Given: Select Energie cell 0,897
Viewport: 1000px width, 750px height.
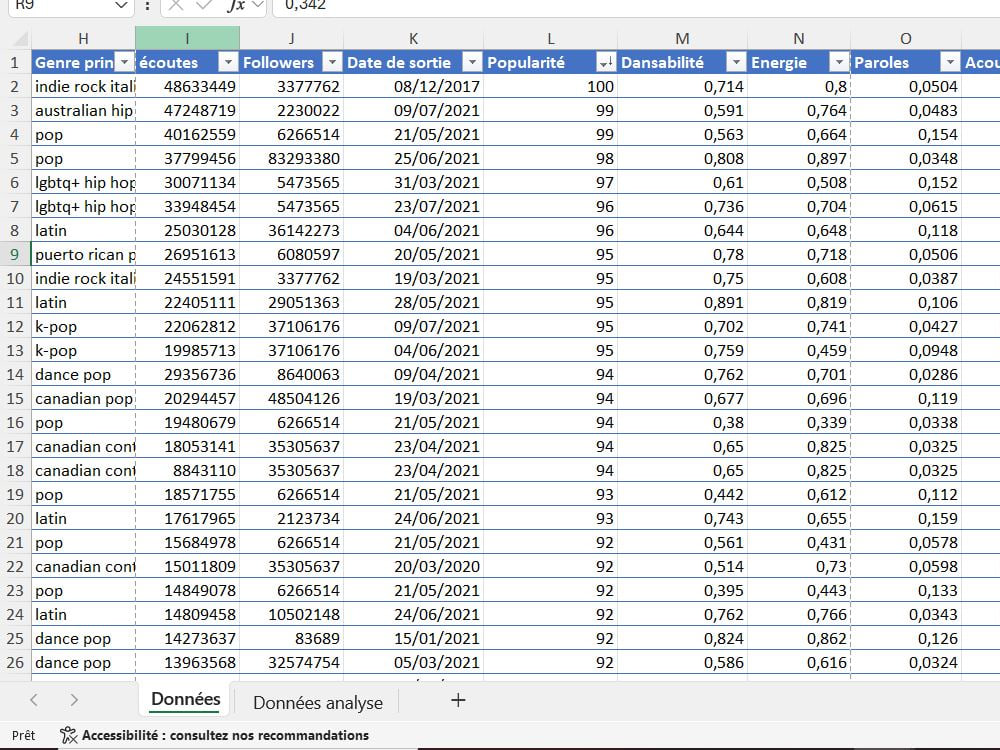Looking at the screenshot, I should pos(798,158).
